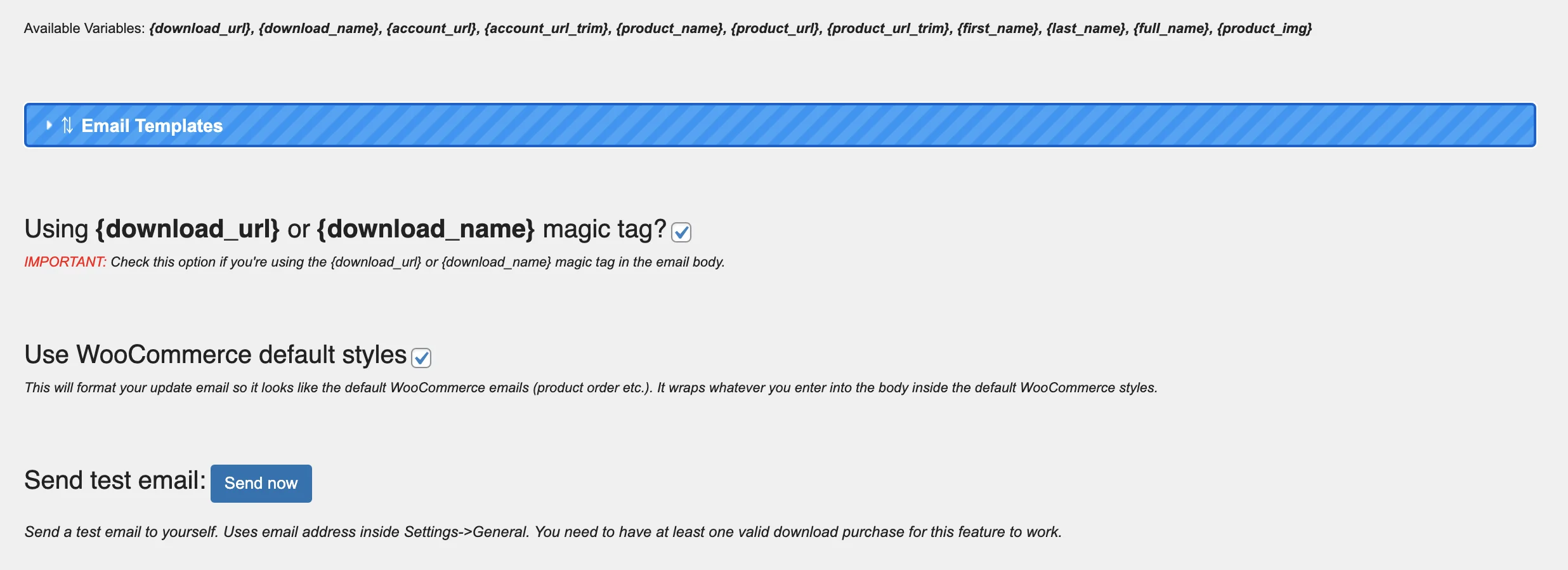The width and height of the screenshot is (1568, 570).
Task: Click {download_url} in the Available Variables list
Action: pyautogui.click(x=200, y=29)
